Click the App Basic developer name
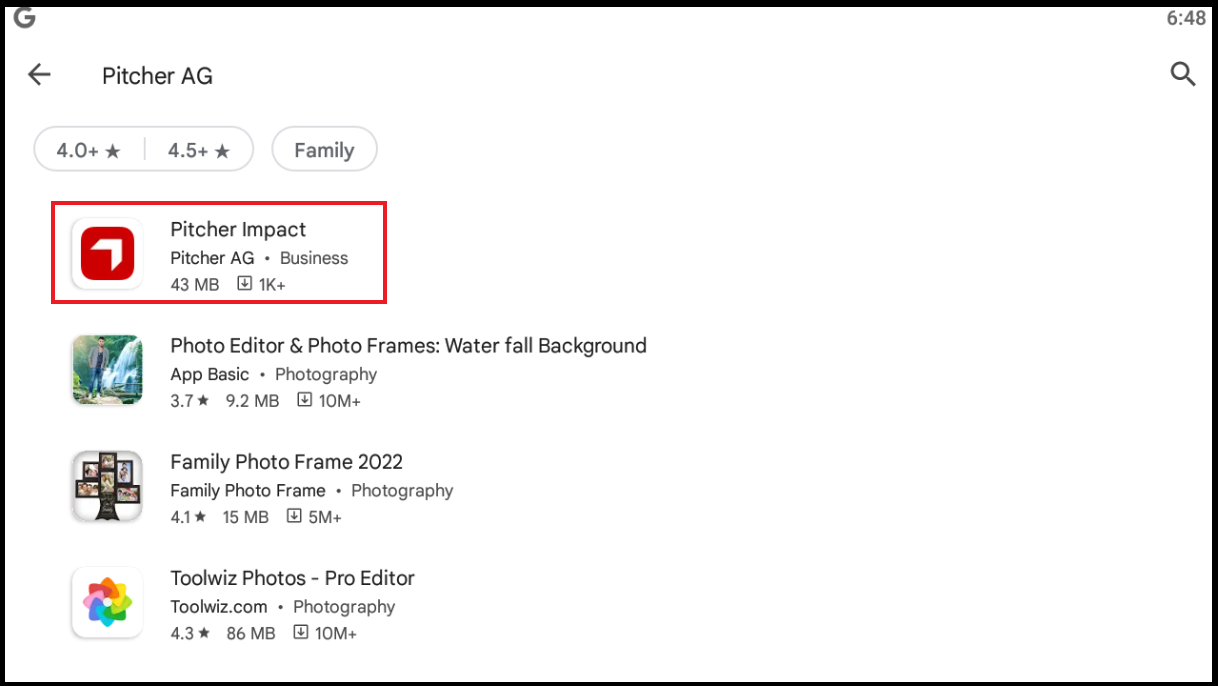Viewport: 1218px width, 686px height. pyautogui.click(x=208, y=374)
